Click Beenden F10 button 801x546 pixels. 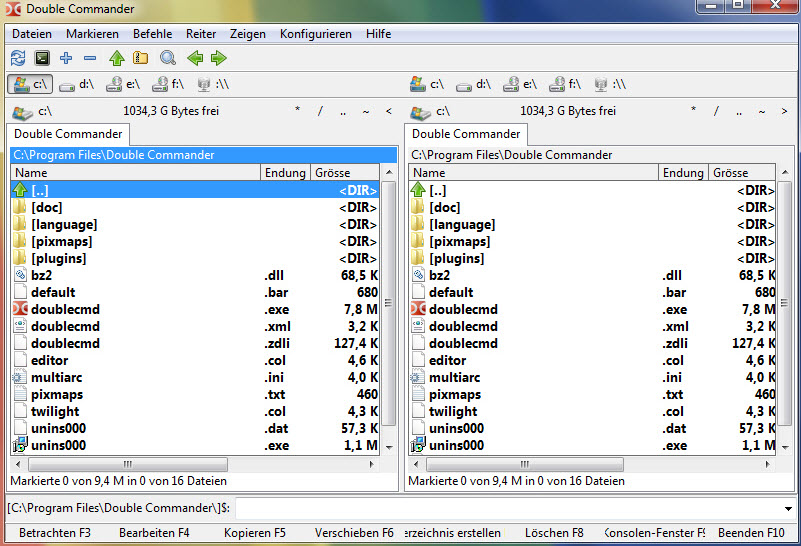point(751,533)
